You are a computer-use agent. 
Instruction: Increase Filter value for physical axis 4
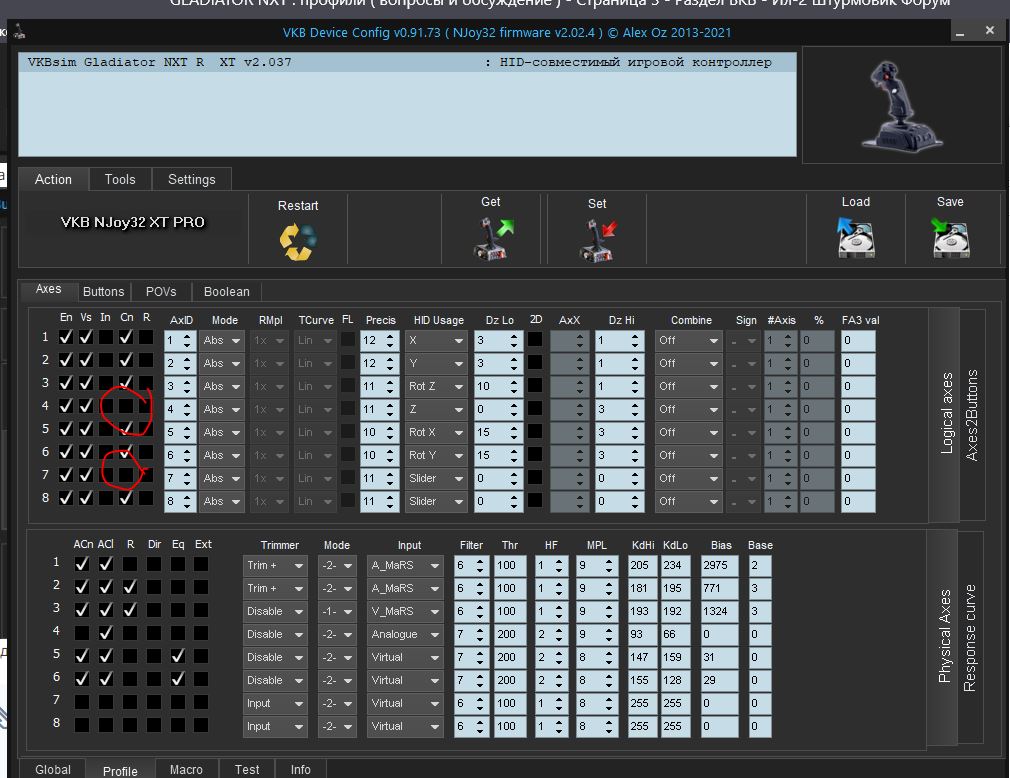[x=480, y=630]
